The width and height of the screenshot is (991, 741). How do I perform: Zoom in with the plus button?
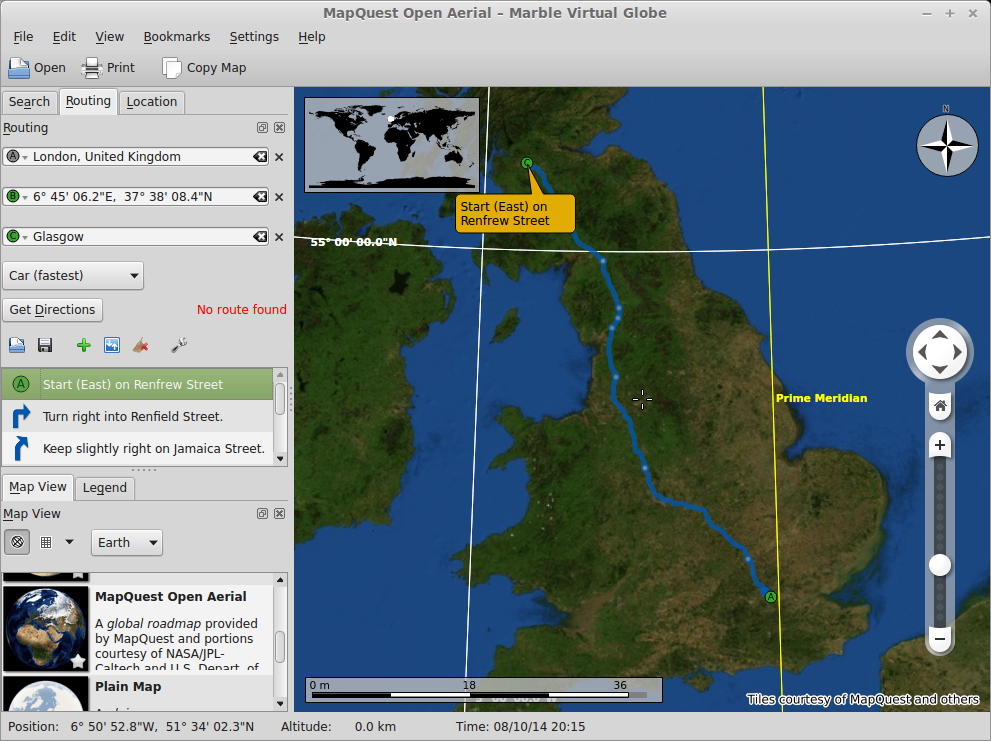point(940,445)
